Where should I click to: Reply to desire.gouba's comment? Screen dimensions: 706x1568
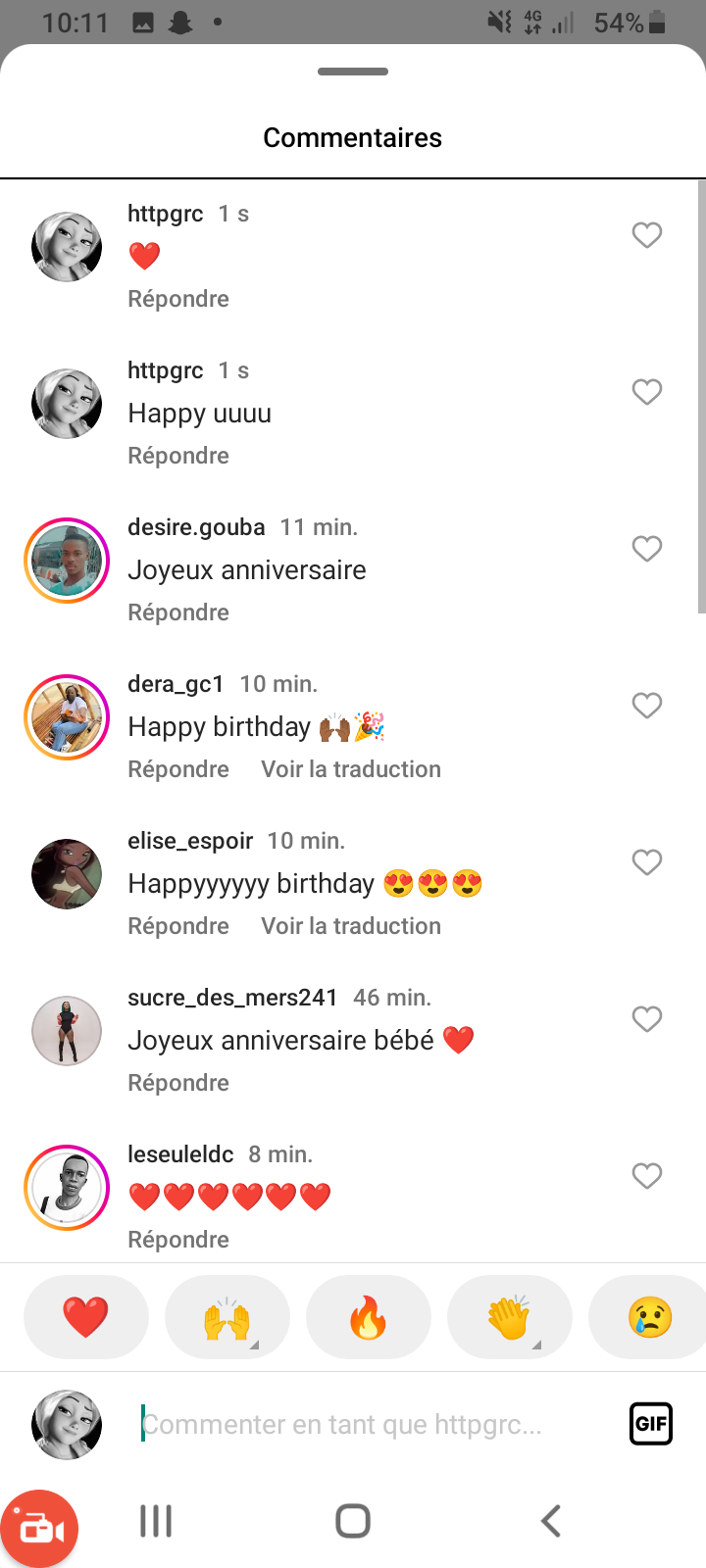click(x=178, y=612)
